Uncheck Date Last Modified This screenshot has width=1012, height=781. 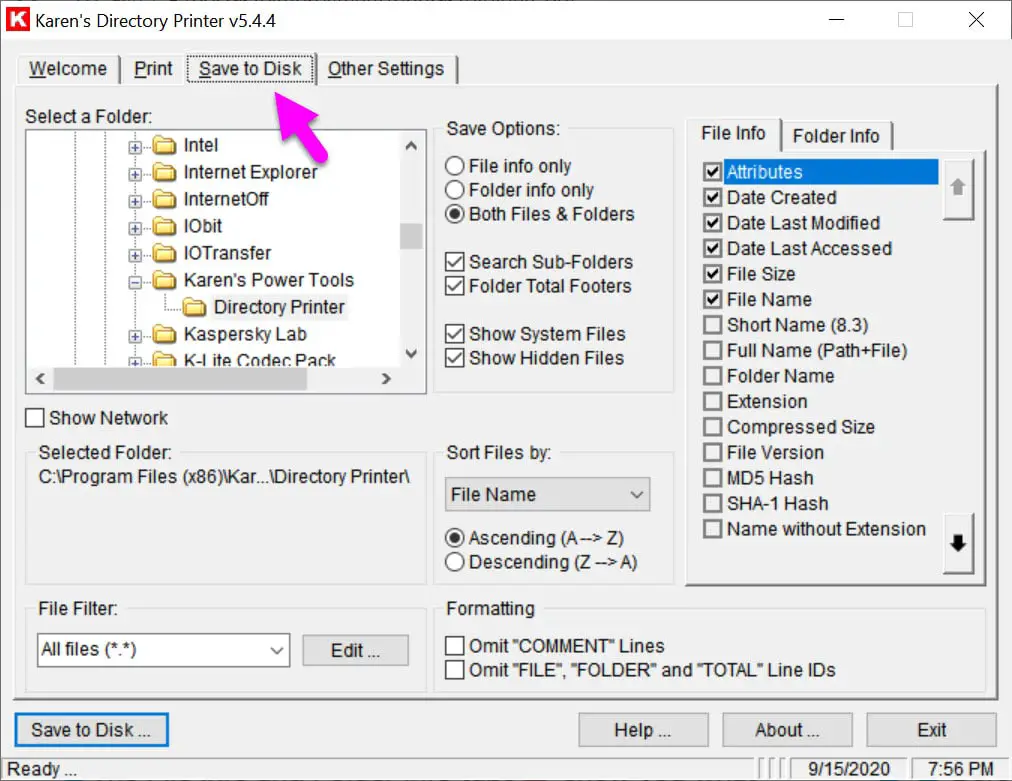713,223
